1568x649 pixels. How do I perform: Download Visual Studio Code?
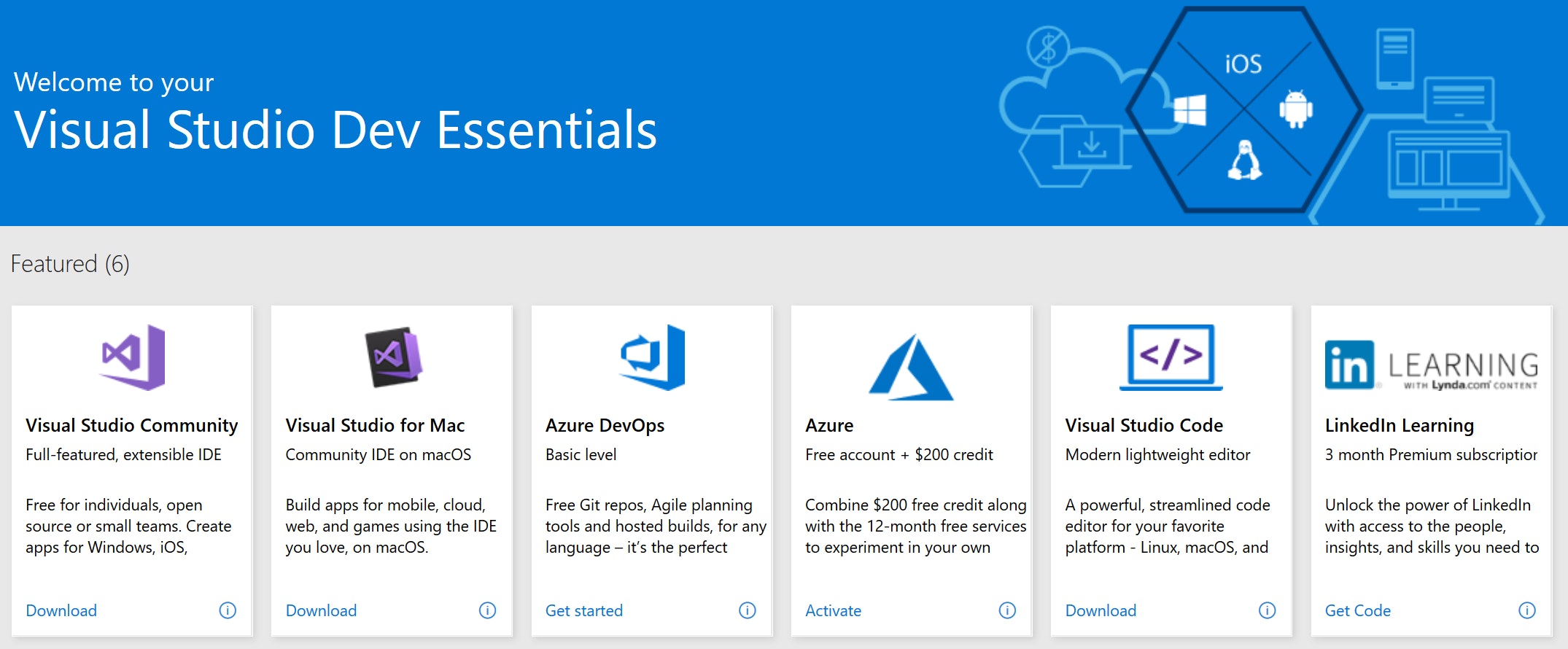point(1101,610)
